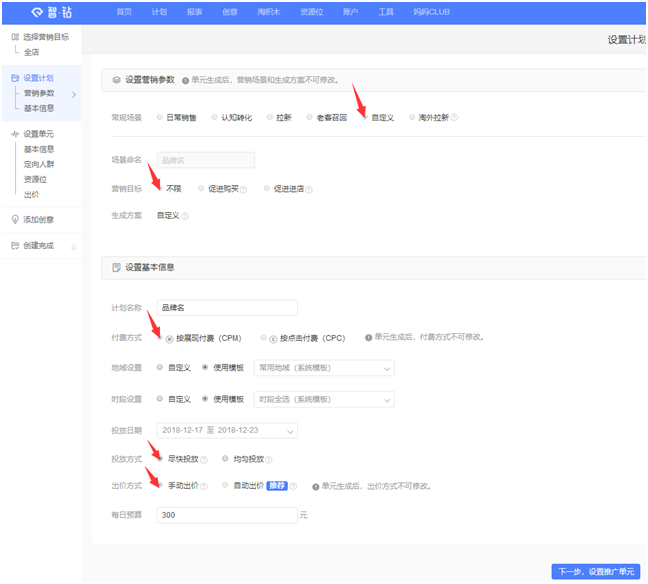This screenshot has width=648, height=584.
Task: Click the lock icon beside 创建完成
Action: point(73,246)
